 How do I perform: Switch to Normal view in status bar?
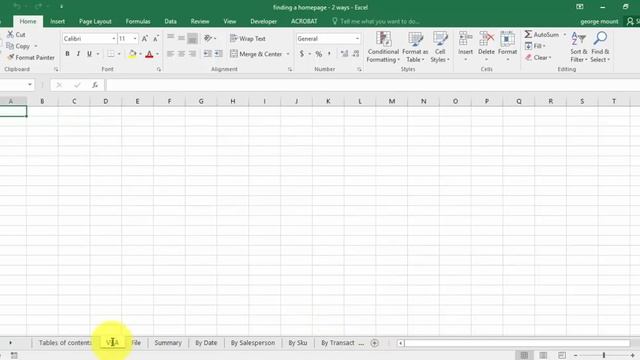[524, 355]
